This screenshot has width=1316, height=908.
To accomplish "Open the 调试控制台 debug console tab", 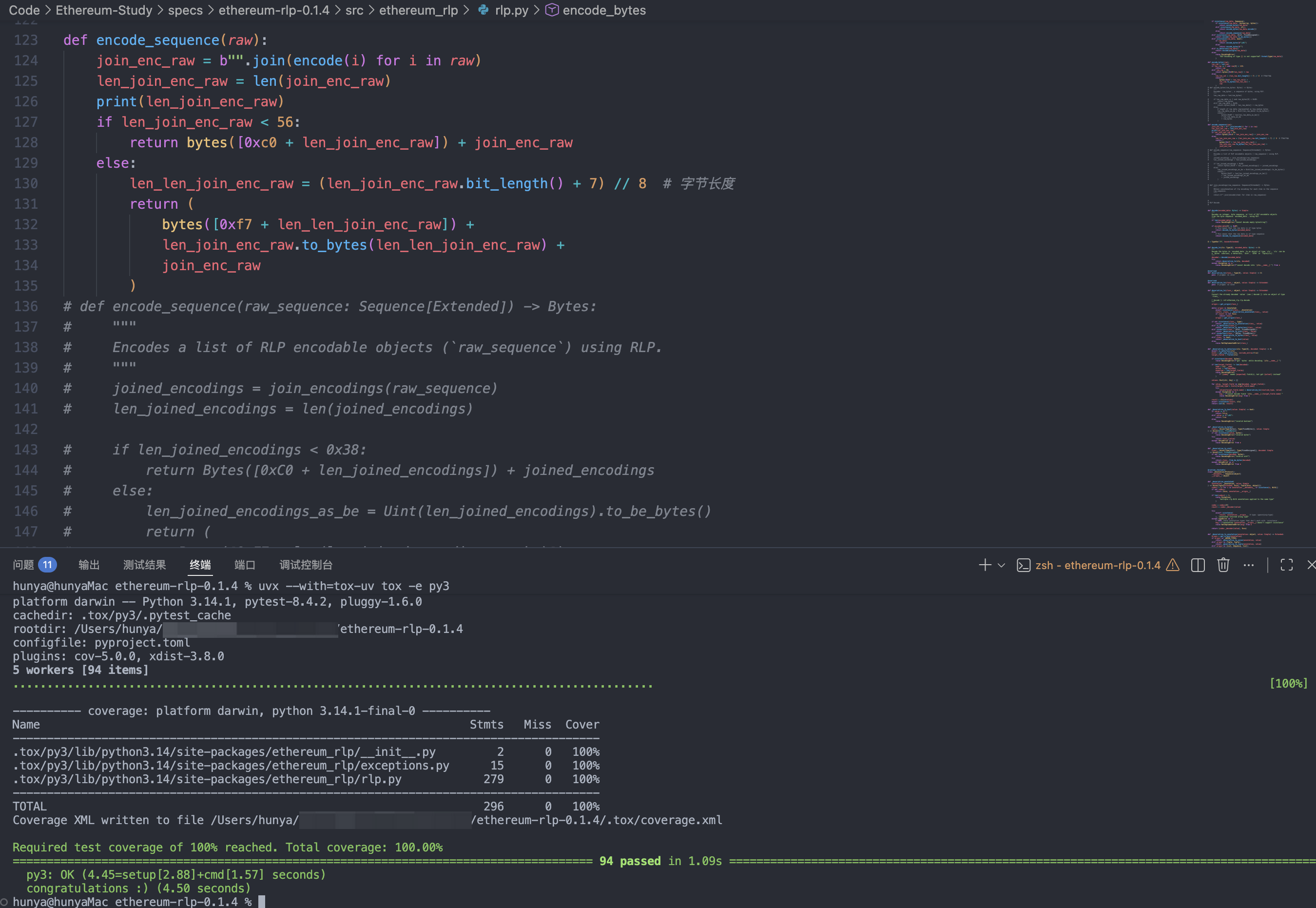I will coord(306,565).
